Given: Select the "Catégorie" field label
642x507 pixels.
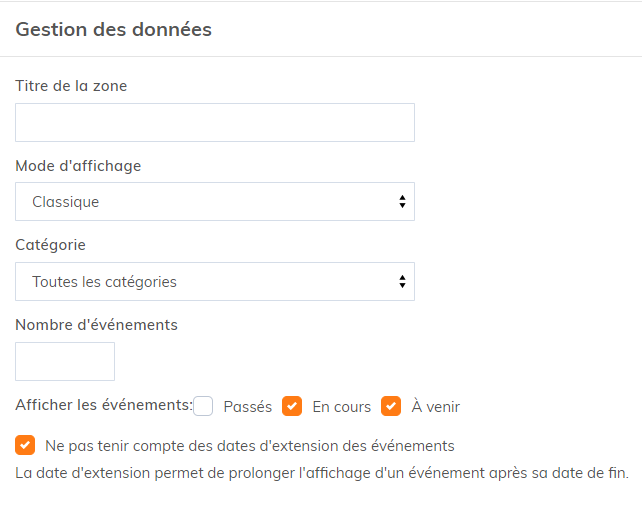Looking at the screenshot, I should pos(50,245).
